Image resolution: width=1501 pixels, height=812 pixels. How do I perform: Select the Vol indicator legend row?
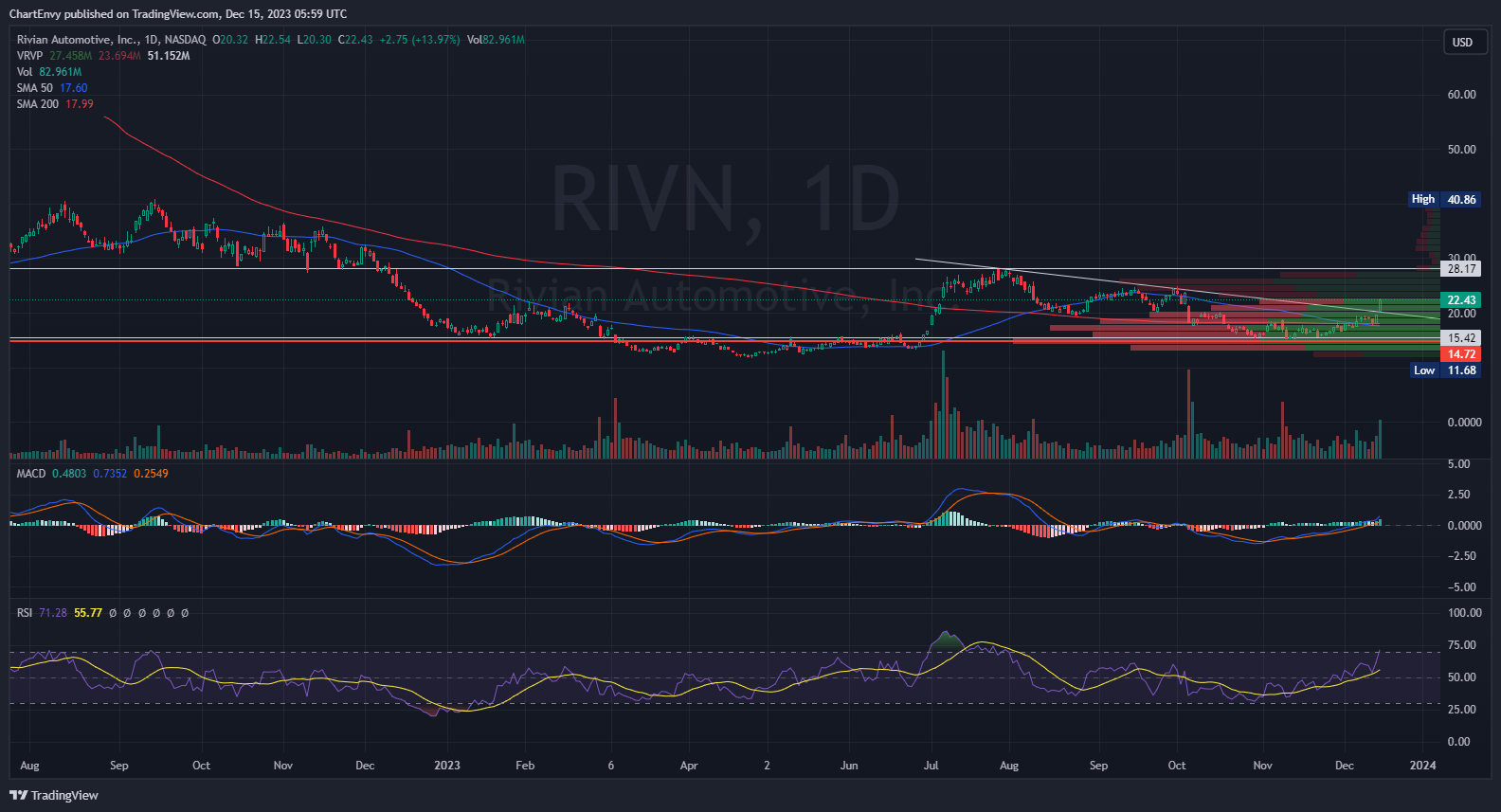pos(49,72)
